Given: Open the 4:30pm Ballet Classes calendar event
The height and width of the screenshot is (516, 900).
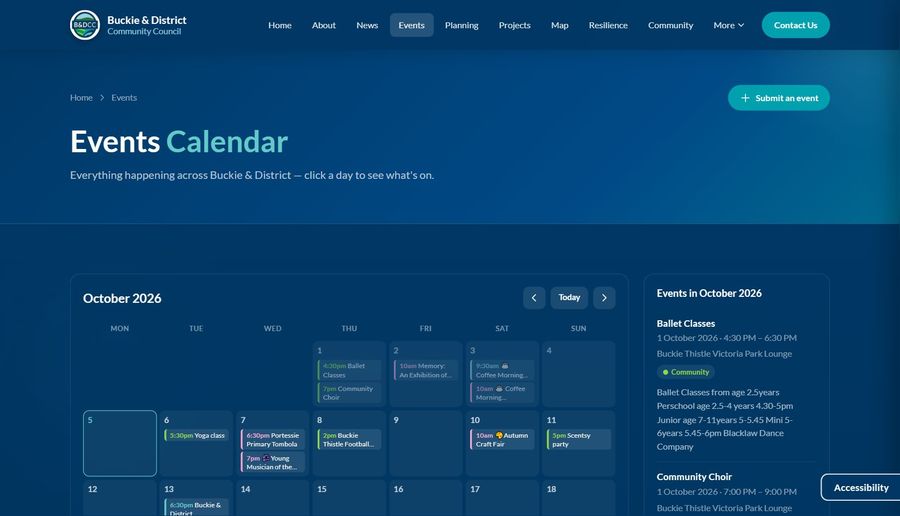Looking at the screenshot, I should [x=349, y=370].
